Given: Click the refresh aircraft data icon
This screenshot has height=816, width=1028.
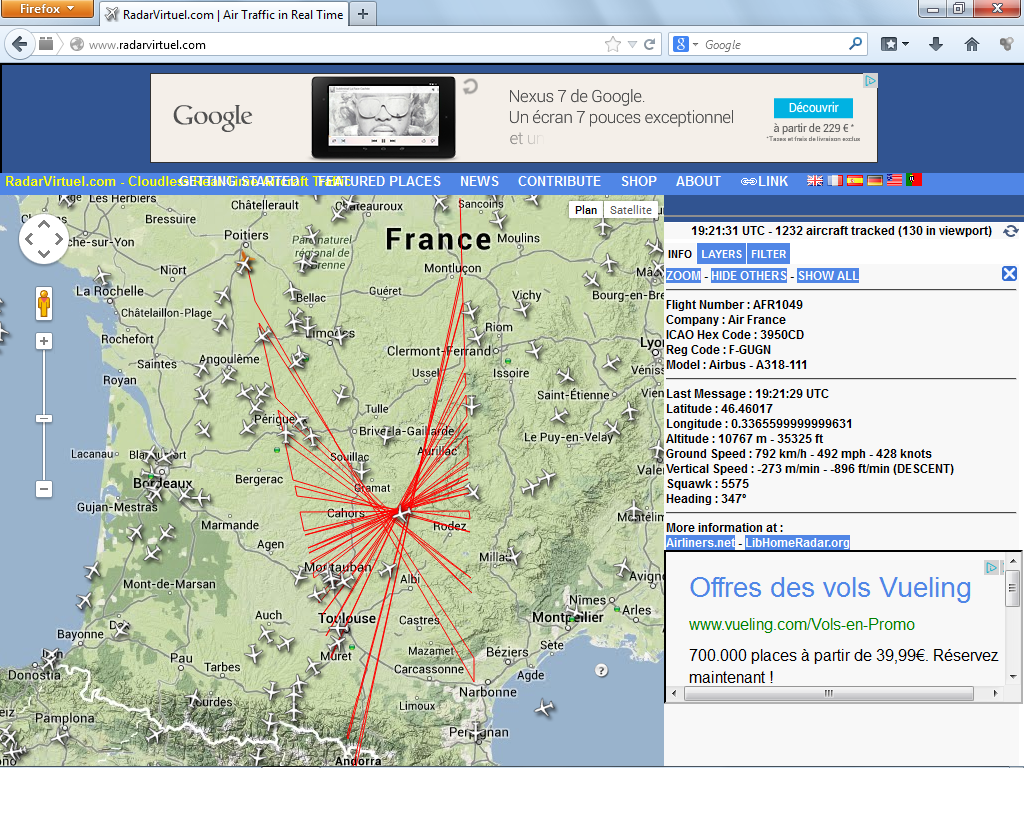Looking at the screenshot, I should click(x=1011, y=231).
